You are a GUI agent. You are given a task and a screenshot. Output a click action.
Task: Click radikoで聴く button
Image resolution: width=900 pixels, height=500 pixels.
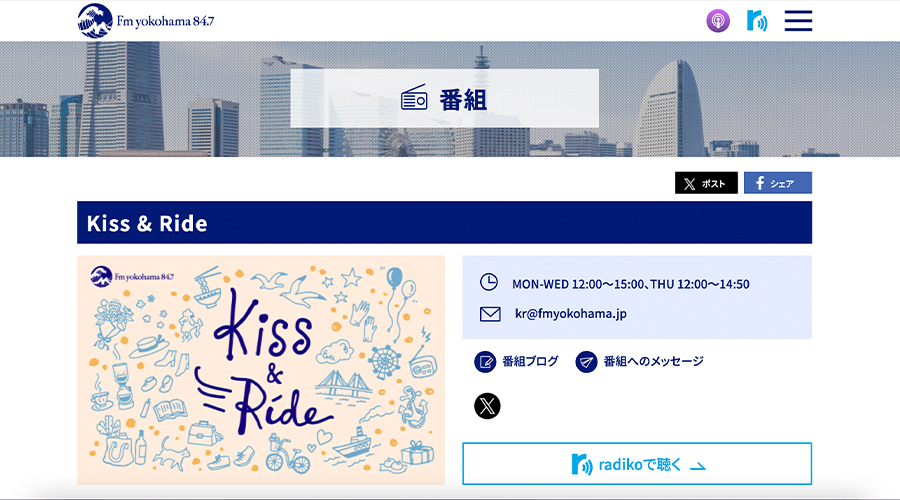tap(637, 464)
